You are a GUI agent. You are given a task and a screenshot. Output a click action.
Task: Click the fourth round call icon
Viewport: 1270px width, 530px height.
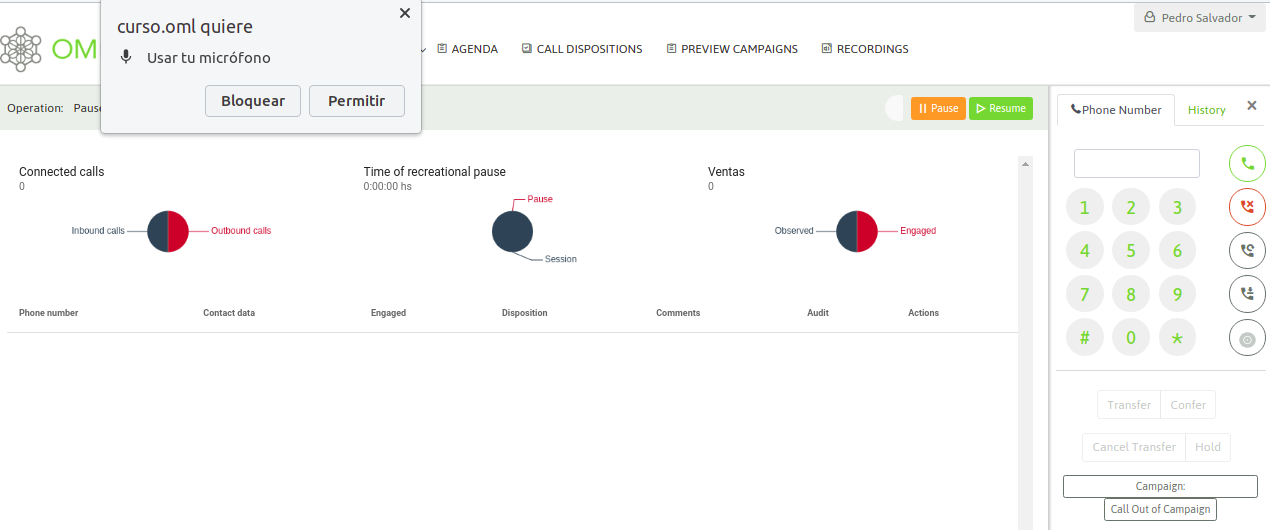click(x=1247, y=294)
